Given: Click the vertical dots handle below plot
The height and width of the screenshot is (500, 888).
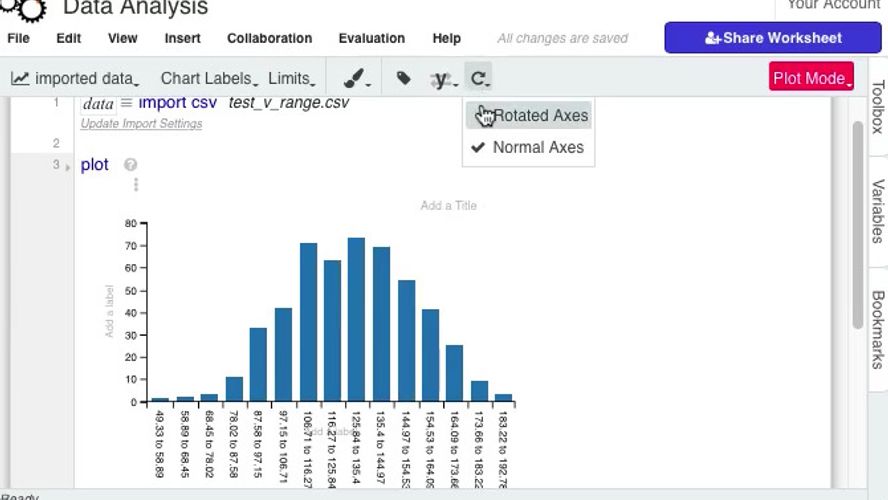Looking at the screenshot, I should coord(136,185).
